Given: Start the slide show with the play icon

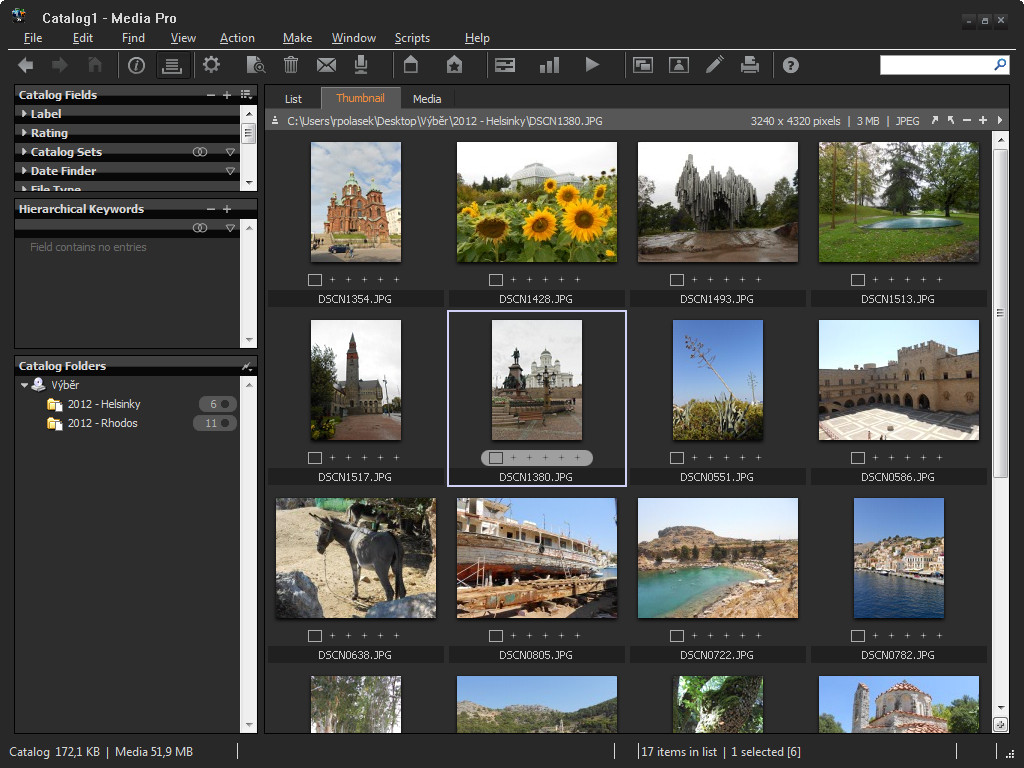Looking at the screenshot, I should click(592, 65).
